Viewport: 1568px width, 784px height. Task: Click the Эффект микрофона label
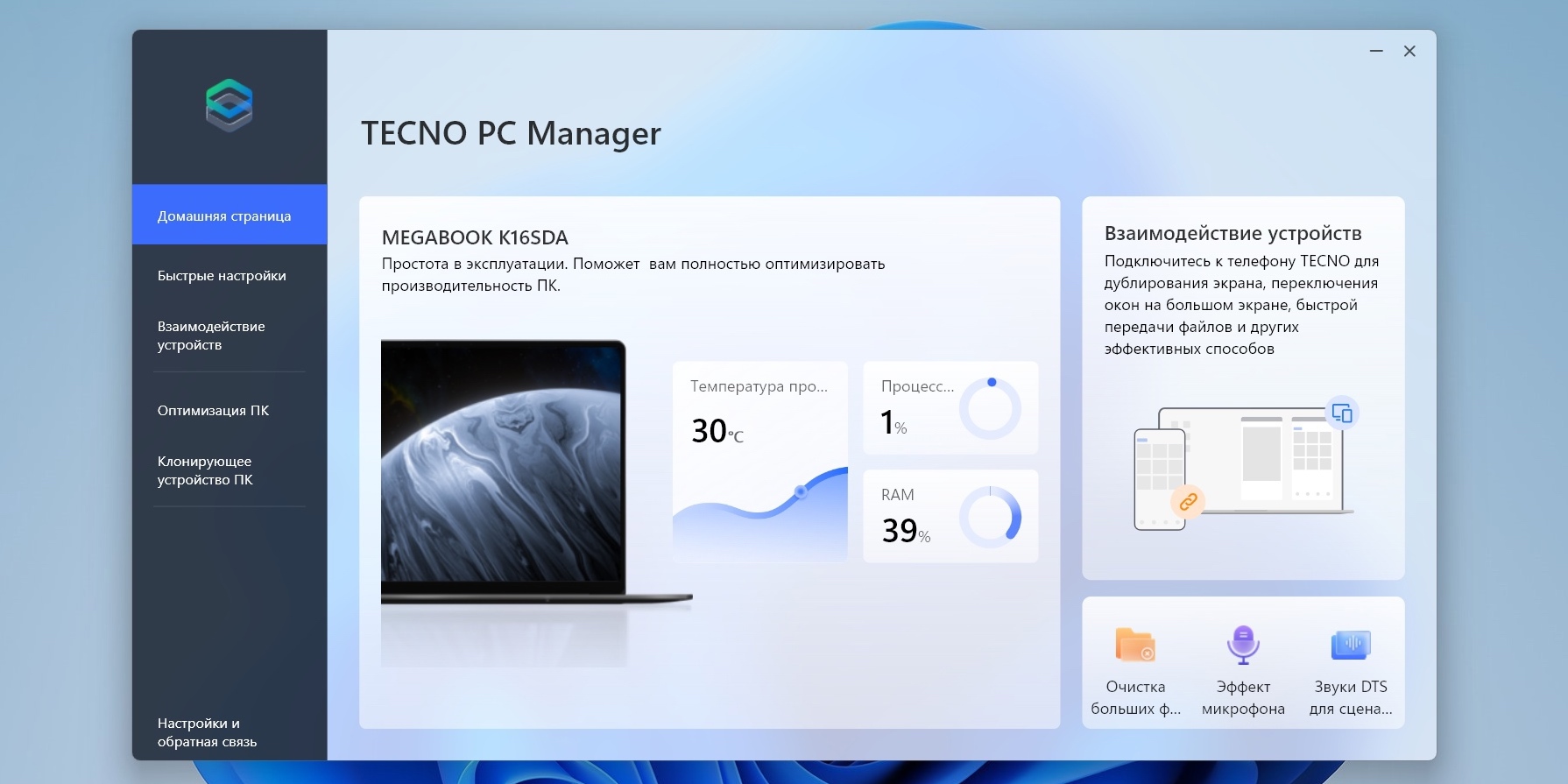pos(1243,697)
